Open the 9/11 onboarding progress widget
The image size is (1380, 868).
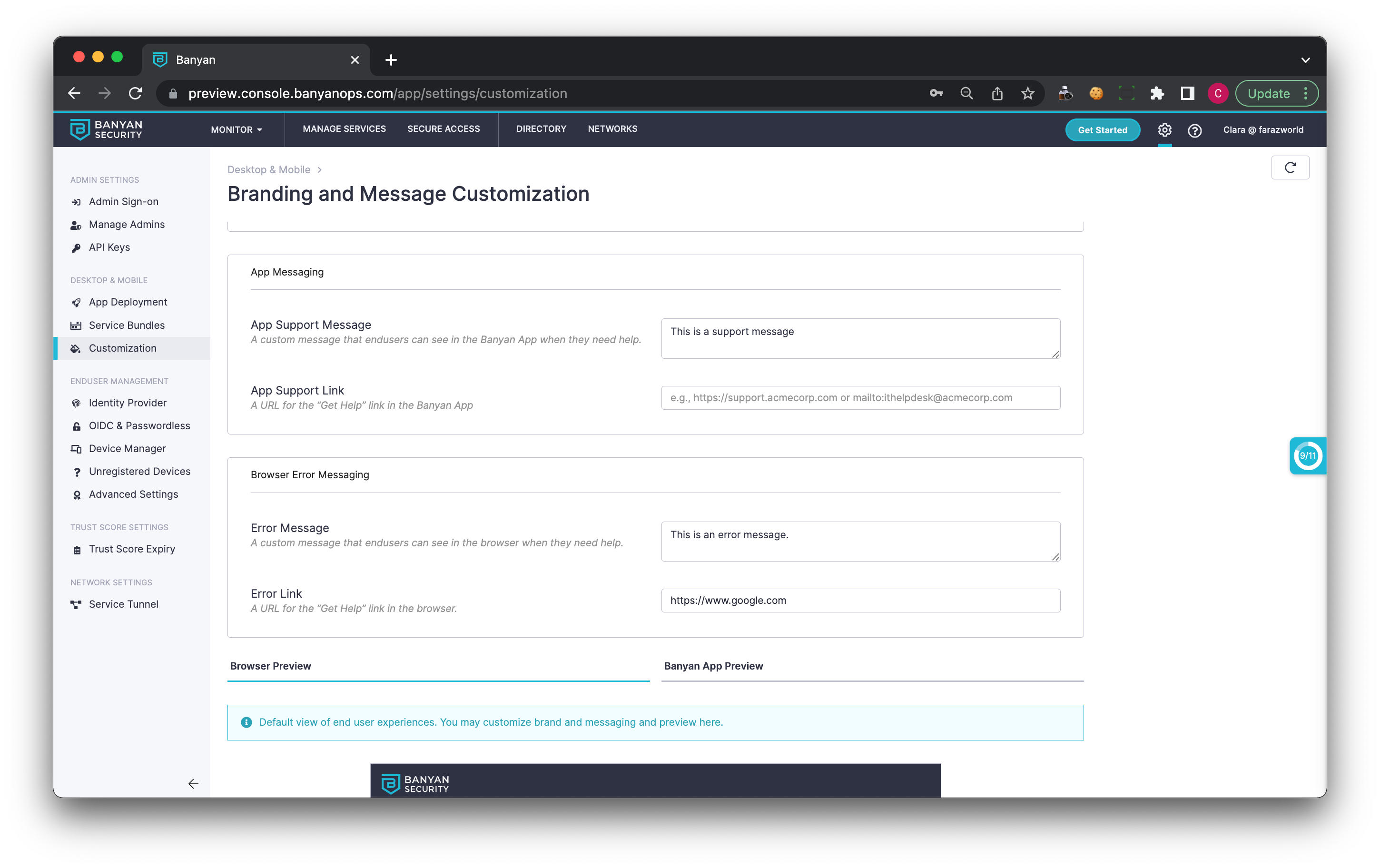coord(1307,455)
